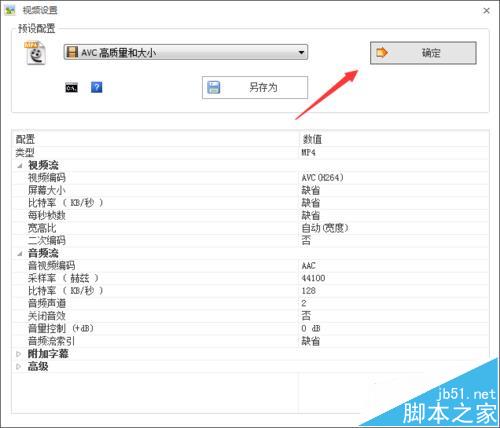Select the 屏幕大小 setting row
This screenshot has width=500, height=428.
tap(250, 190)
